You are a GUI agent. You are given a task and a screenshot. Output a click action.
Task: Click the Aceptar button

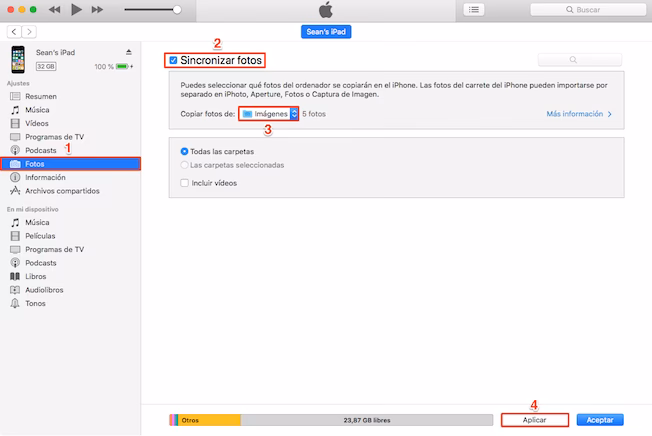point(600,420)
